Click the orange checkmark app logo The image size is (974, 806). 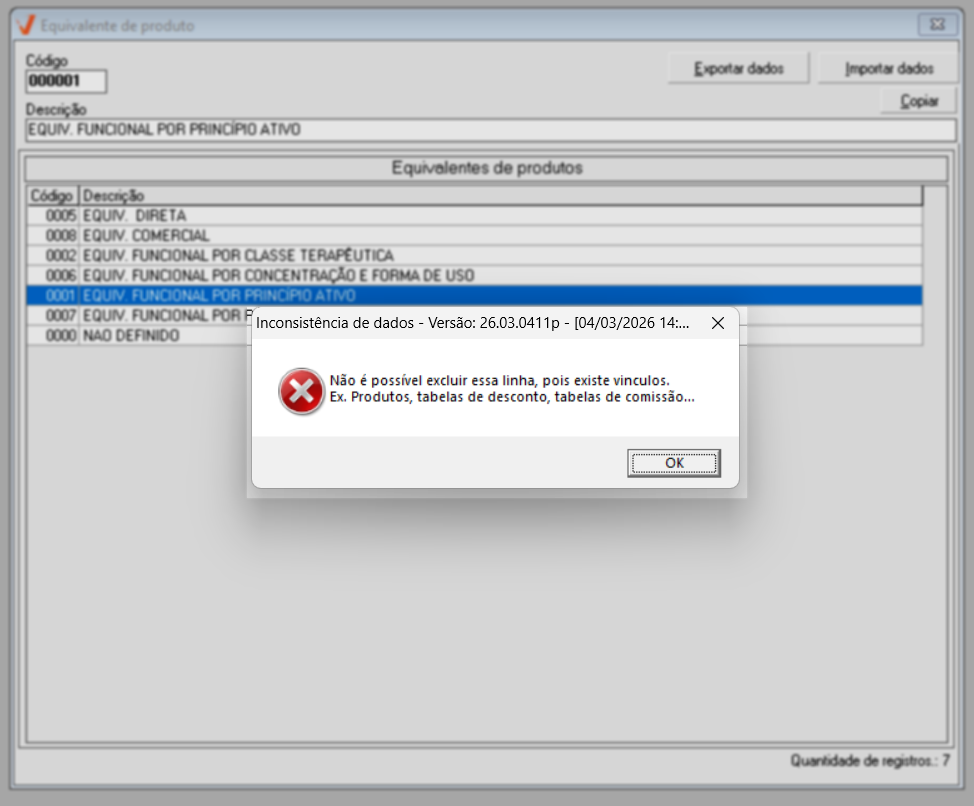pyautogui.click(x=26, y=25)
